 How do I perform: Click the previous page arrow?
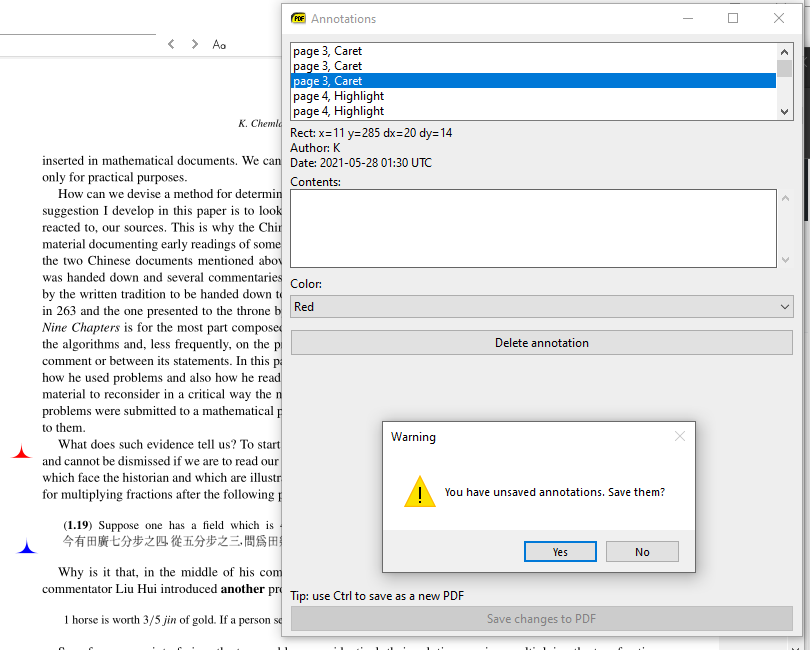(170, 44)
